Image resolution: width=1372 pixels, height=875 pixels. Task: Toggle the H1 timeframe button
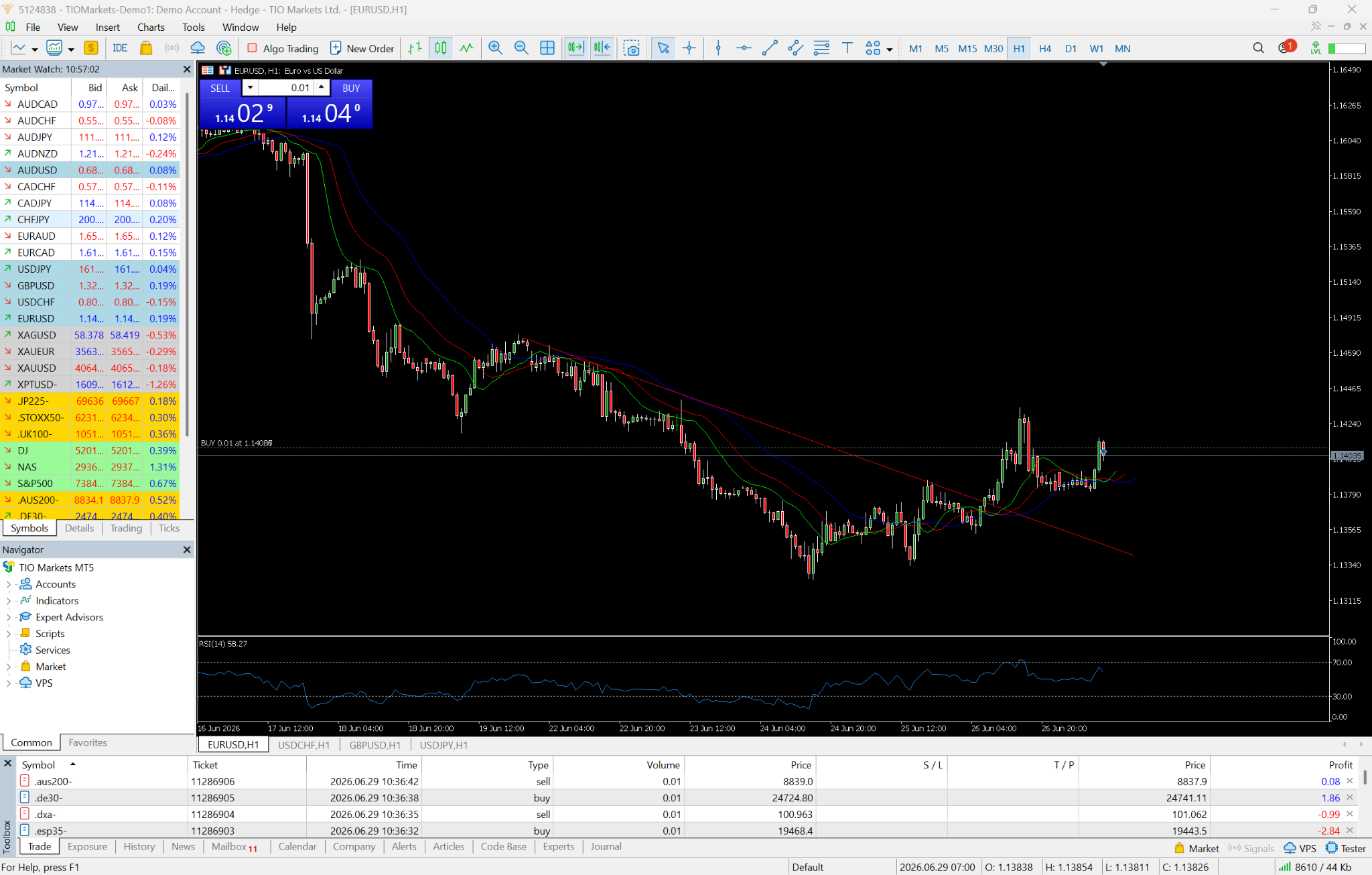(1019, 48)
